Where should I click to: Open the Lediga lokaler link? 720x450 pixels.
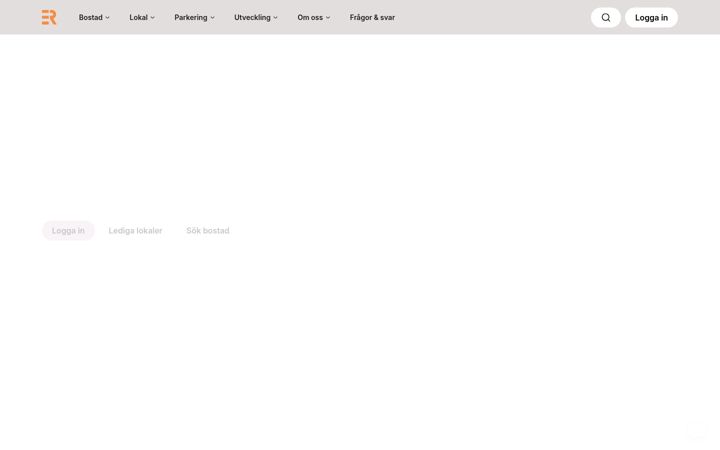(135, 231)
